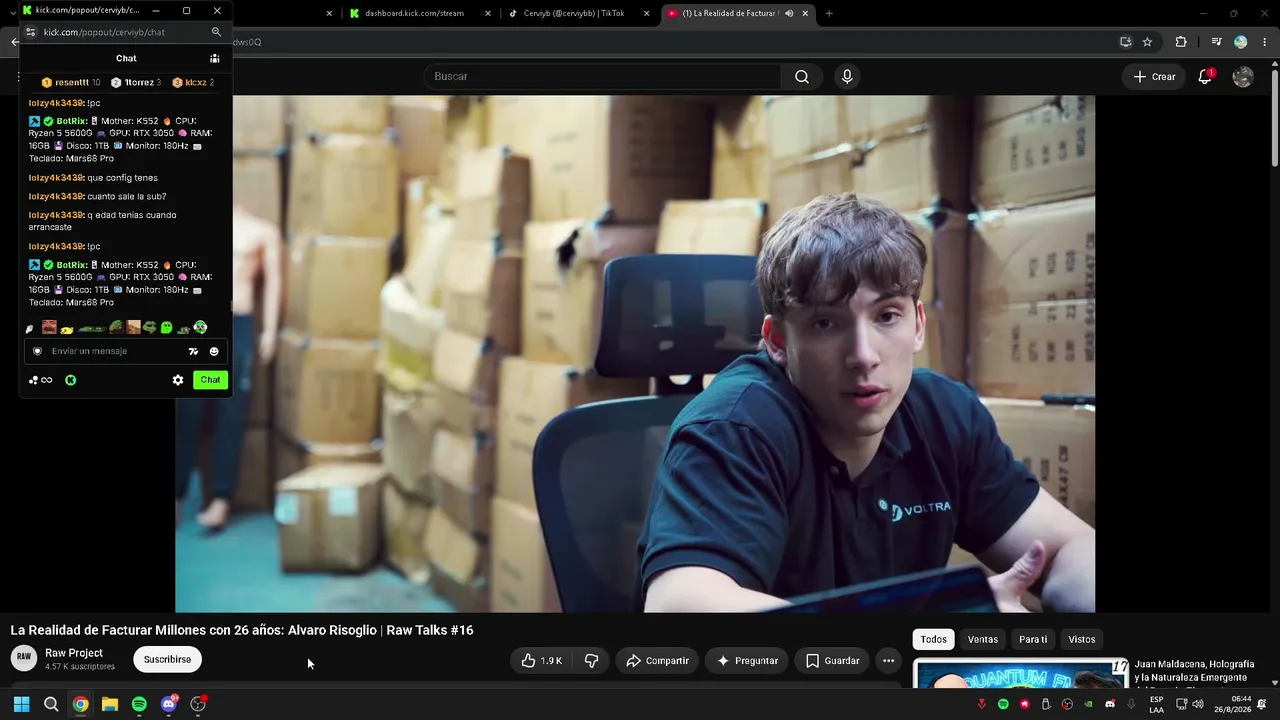The width and height of the screenshot is (1280, 720).
Task: Open viewers list icon in Kick chat header
Action: click(214, 58)
